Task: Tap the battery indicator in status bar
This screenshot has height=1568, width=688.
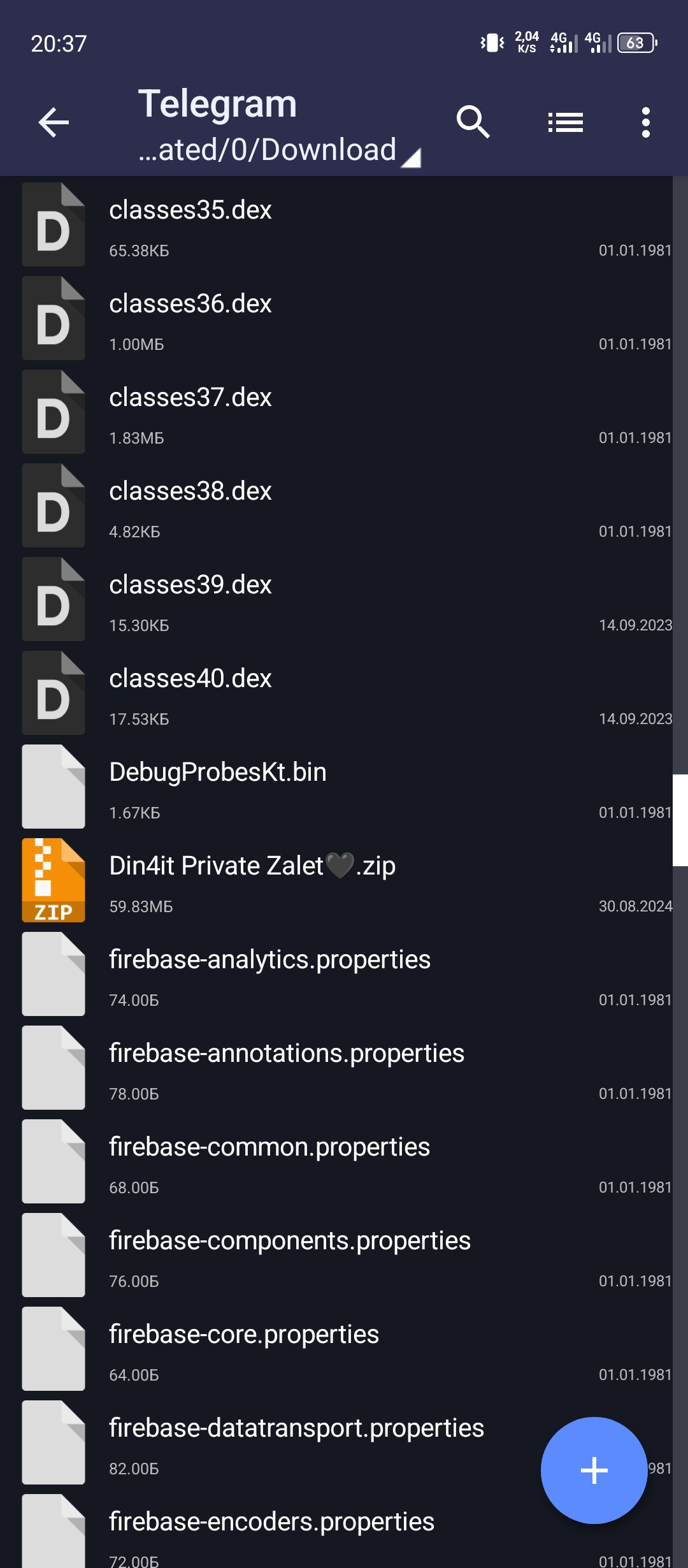Action: [x=636, y=43]
